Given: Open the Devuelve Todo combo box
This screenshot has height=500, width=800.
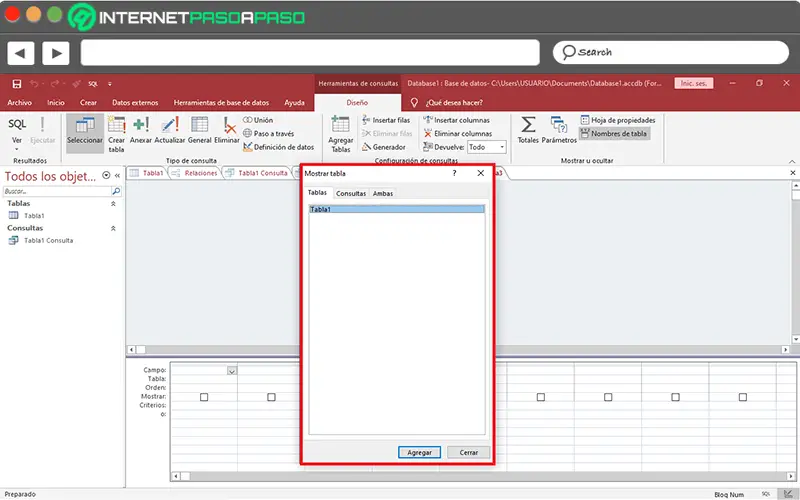Looking at the screenshot, I should [x=487, y=147].
